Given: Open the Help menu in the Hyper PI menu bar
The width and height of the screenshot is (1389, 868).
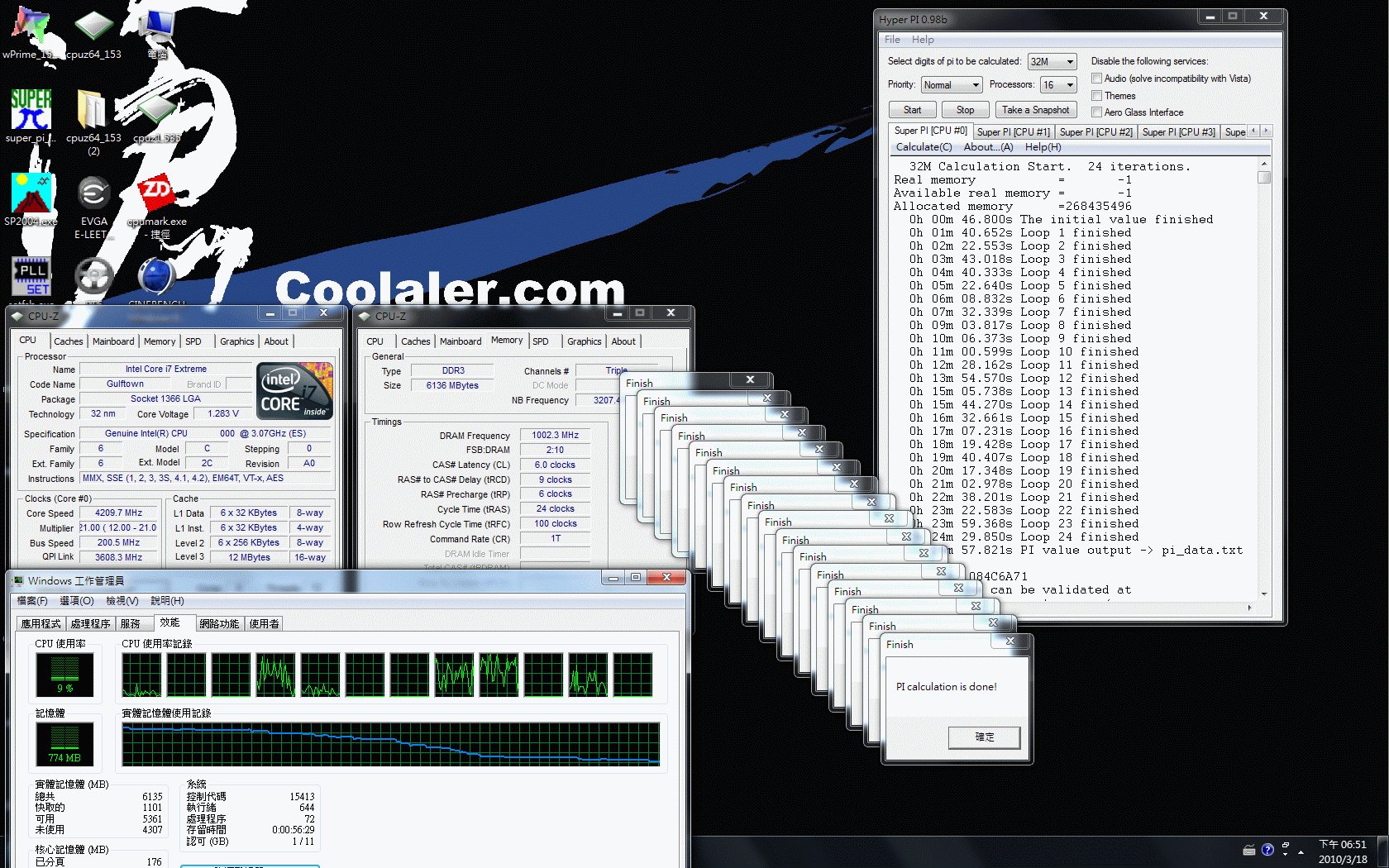Looking at the screenshot, I should [923, 40].
